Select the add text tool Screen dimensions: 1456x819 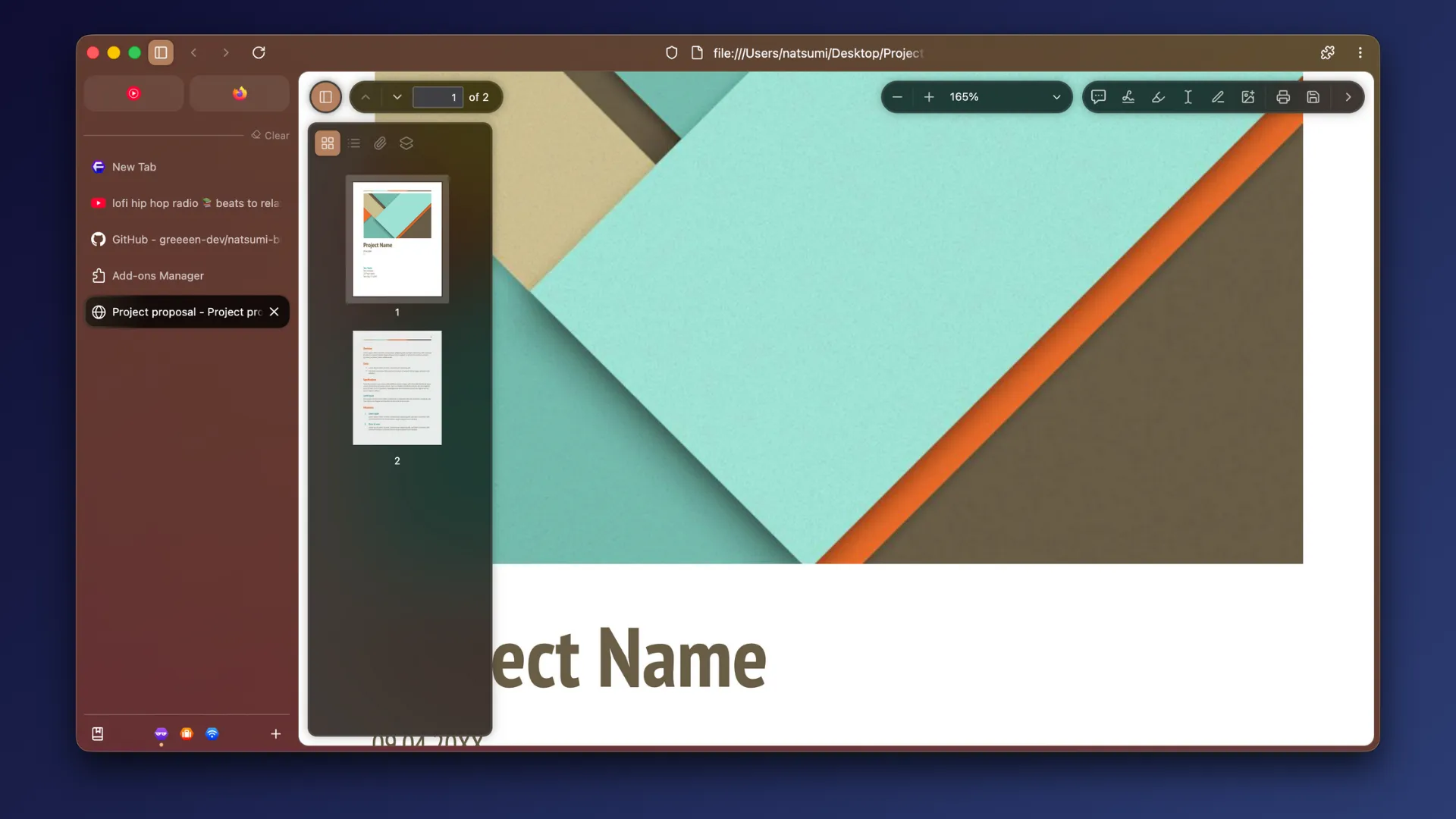(x=1188, y=97)
